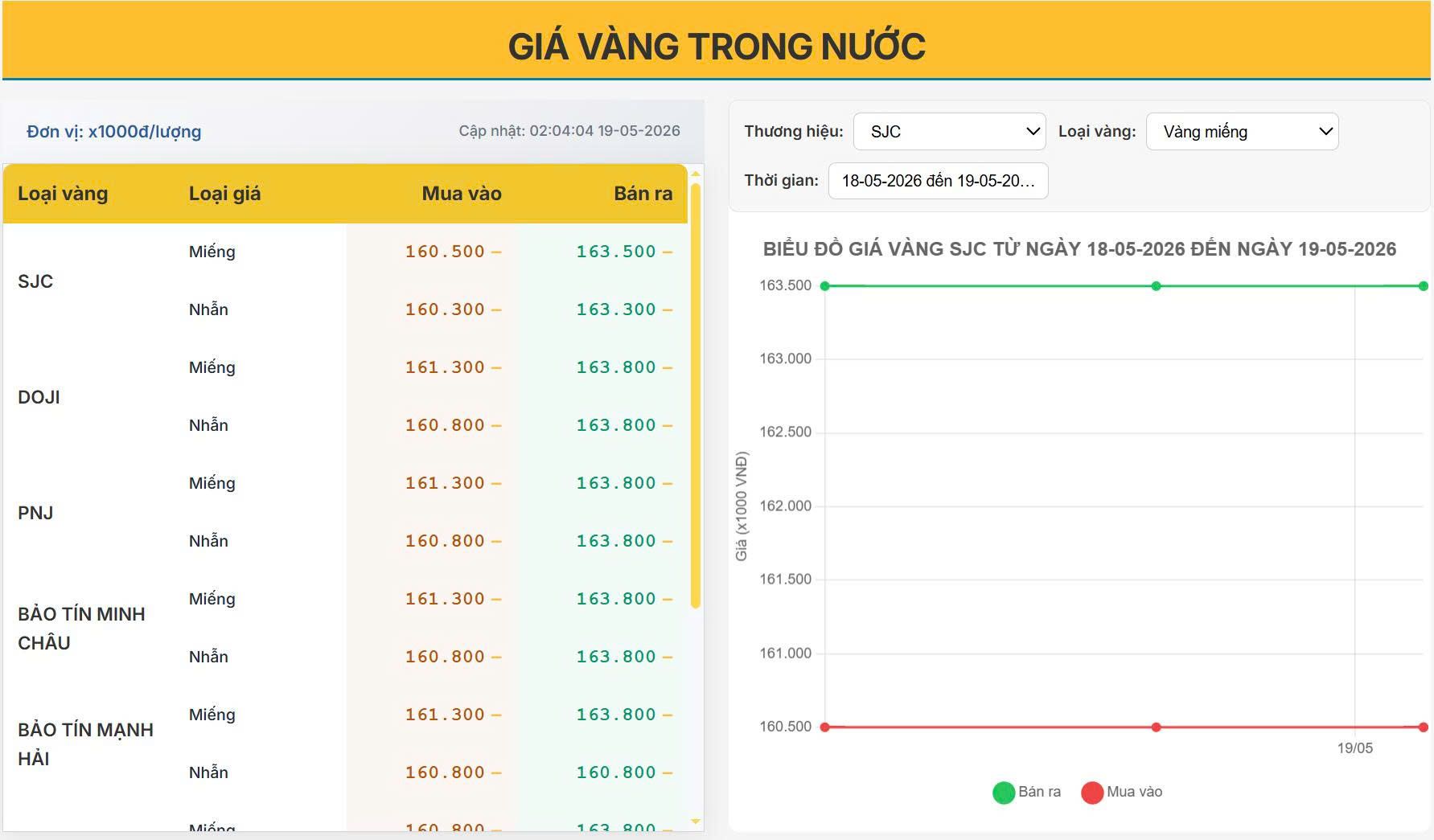The width and height of the screenshot is (1434, 840).
Task: Click the Loại vàng column header
Action: 63,194
